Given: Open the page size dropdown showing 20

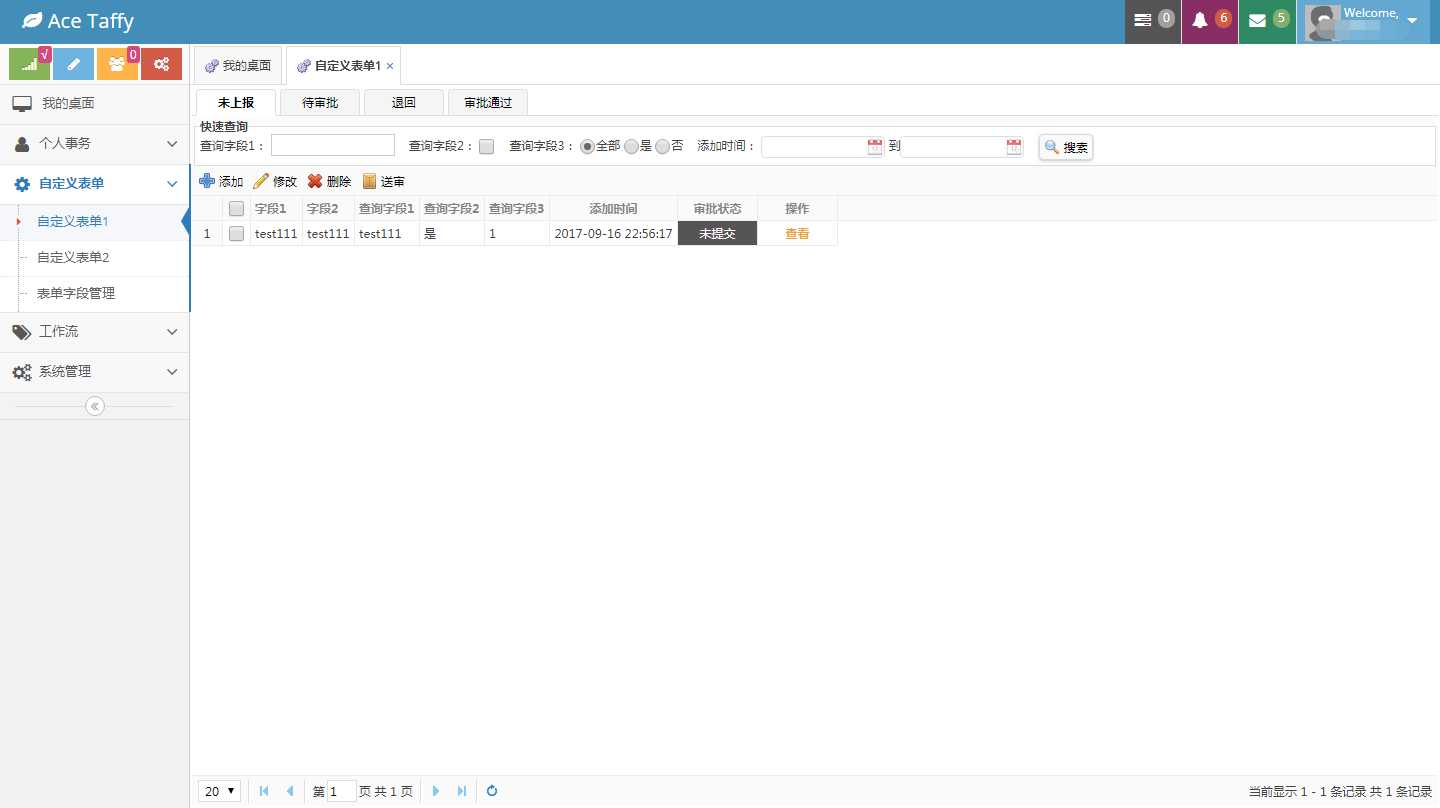Looking at the screenshot, I should point(219,791).
